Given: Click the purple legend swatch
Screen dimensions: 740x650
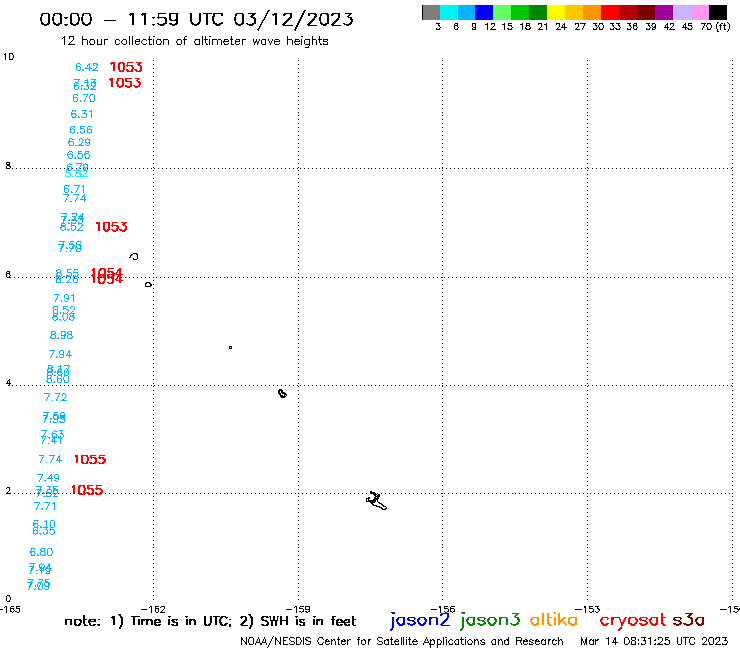Looking at the screenshot, I should pyautogui.click(x=663, y=12).
